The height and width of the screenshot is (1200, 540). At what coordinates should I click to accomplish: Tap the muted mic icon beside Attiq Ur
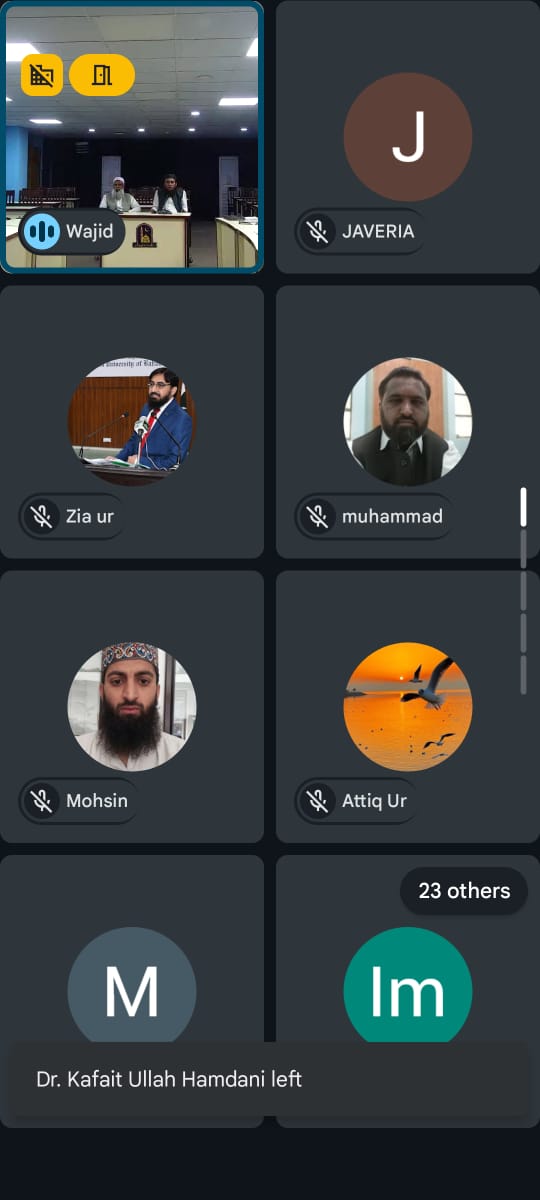(x=318, y=801)
